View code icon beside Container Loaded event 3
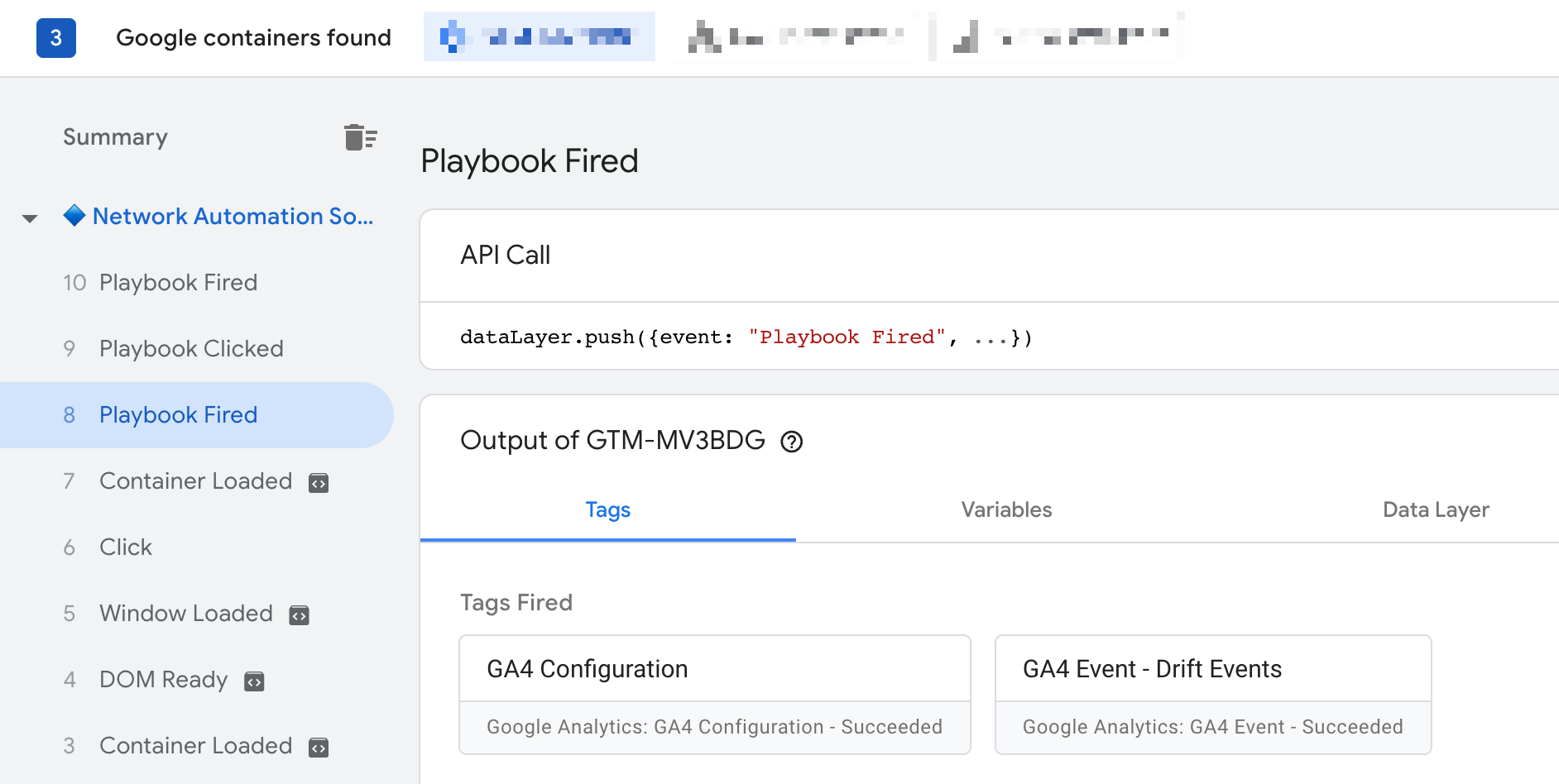The width and height of the screenshot is (1559, 784). coord(319,747)
